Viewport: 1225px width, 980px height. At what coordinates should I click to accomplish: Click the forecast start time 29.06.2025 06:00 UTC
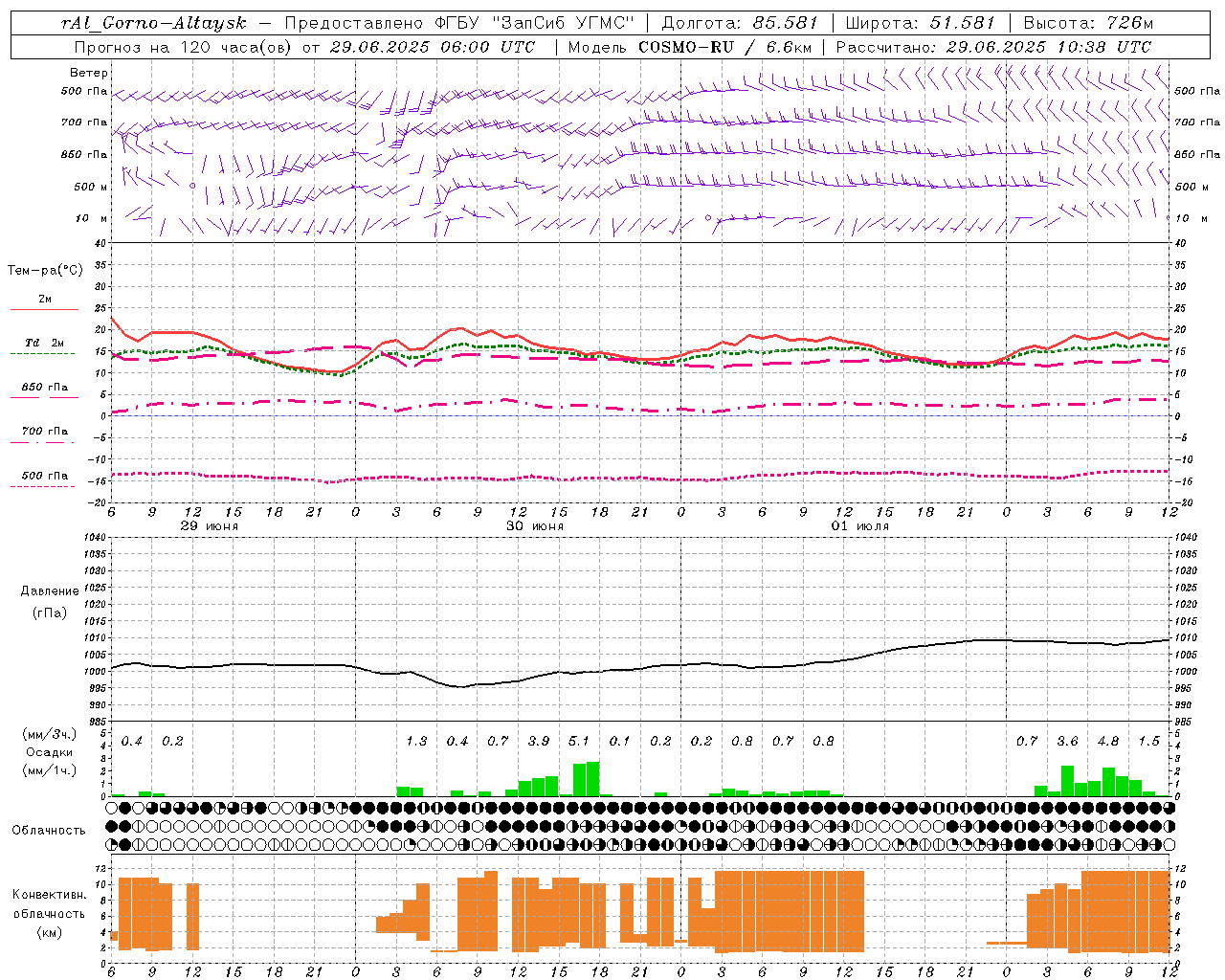point(433,47)
